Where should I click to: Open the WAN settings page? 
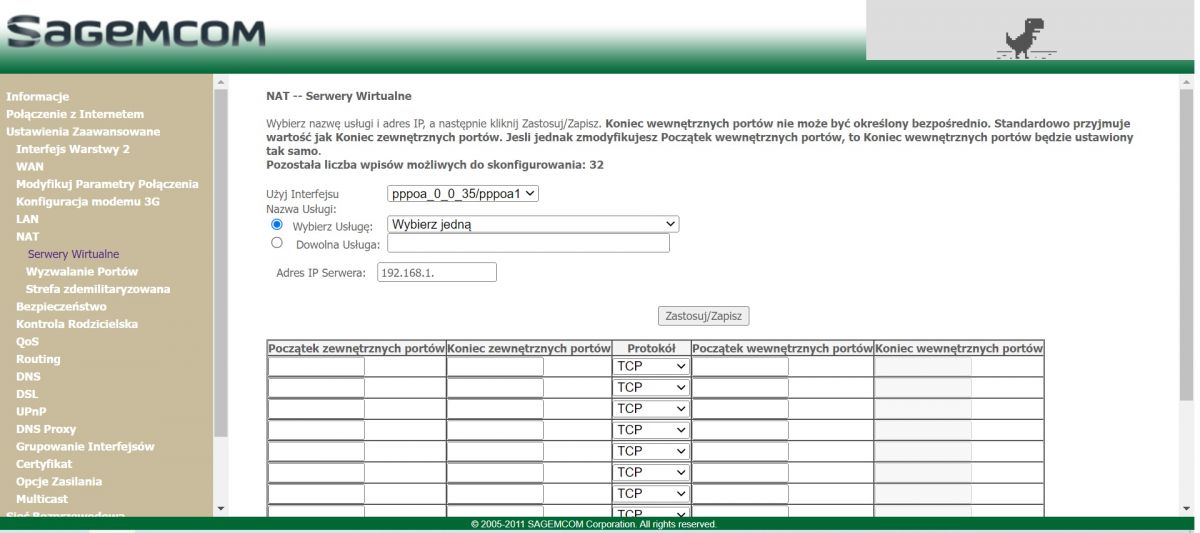[x=30, y=166]
